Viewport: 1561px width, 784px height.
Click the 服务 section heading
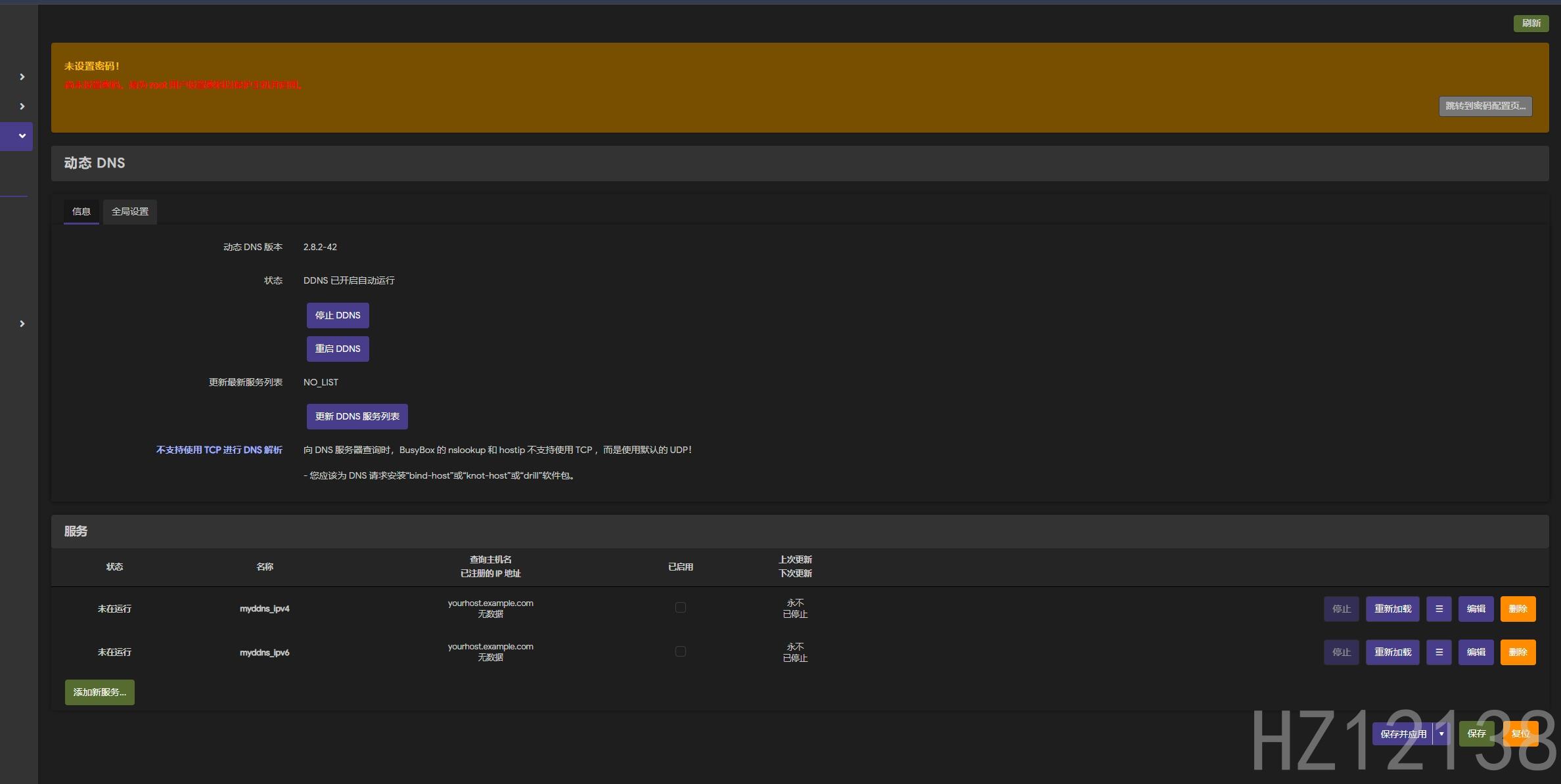[76, 531]
